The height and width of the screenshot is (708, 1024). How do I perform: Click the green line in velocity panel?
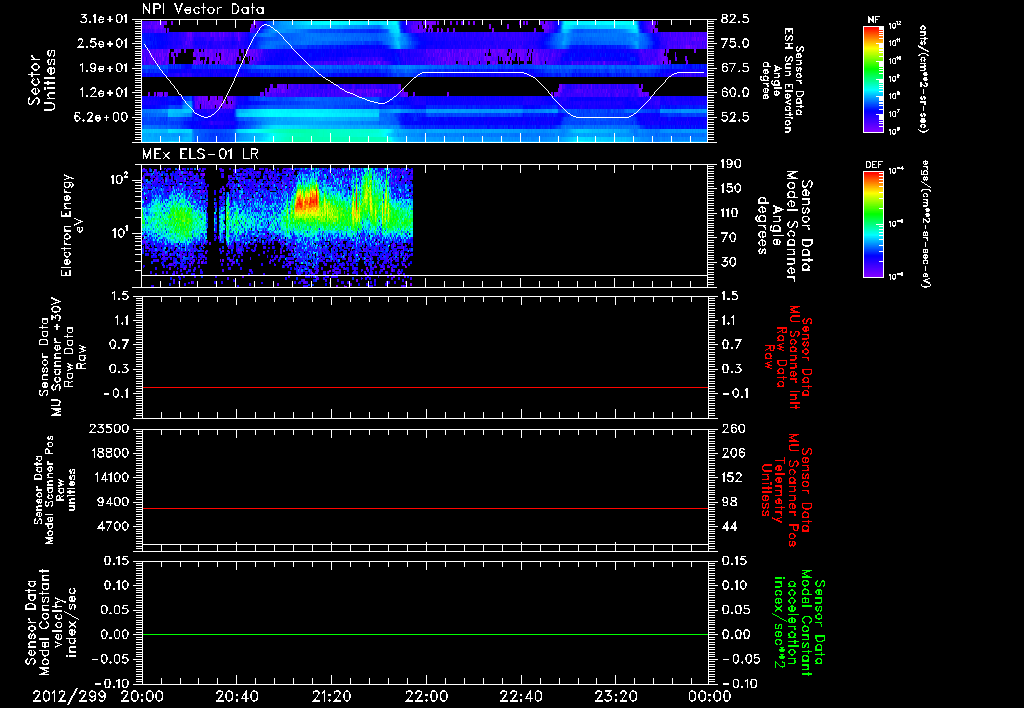tap(425, 634)
